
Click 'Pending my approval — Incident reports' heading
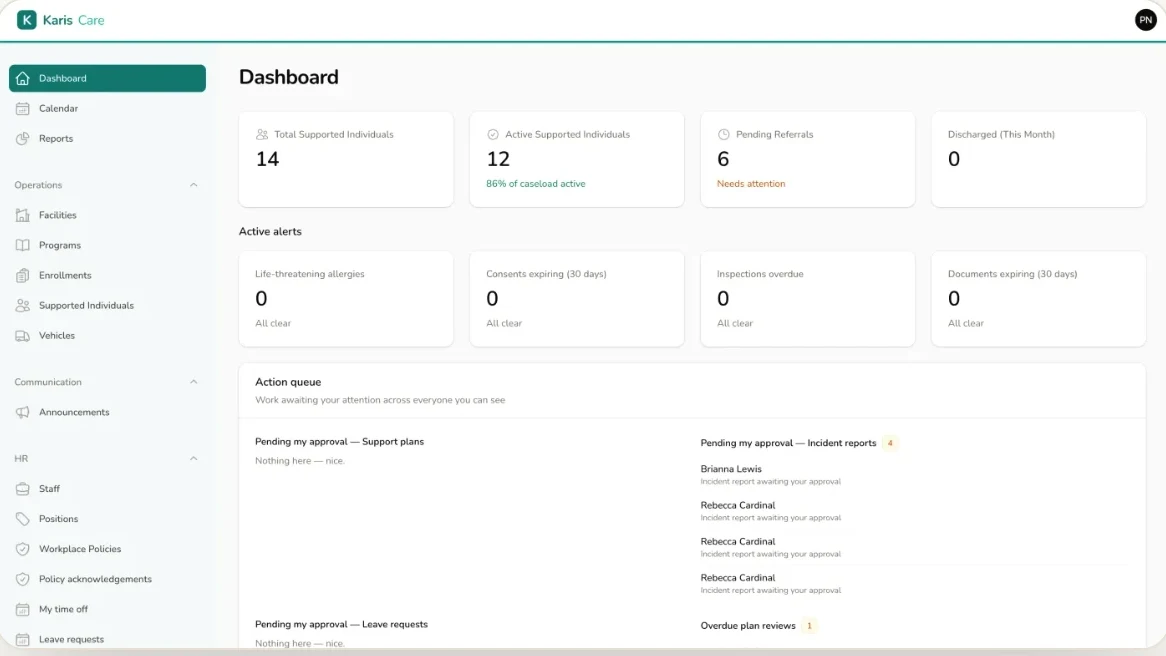pos(788,443)
